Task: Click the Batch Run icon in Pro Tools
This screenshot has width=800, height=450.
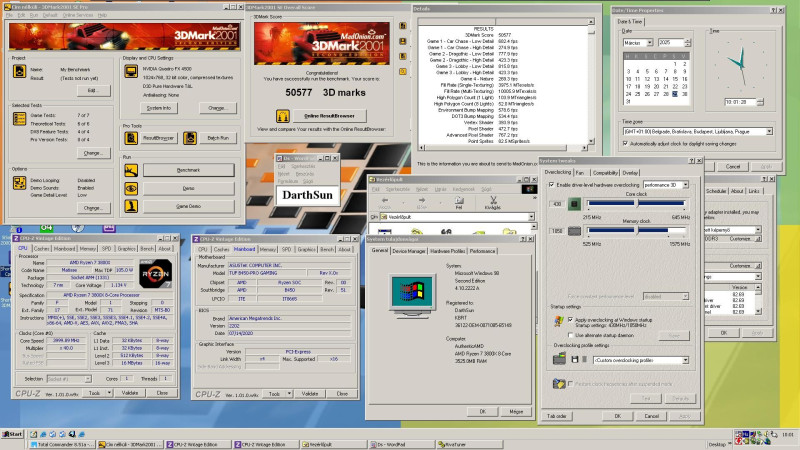Action: (x=190, y=138)
